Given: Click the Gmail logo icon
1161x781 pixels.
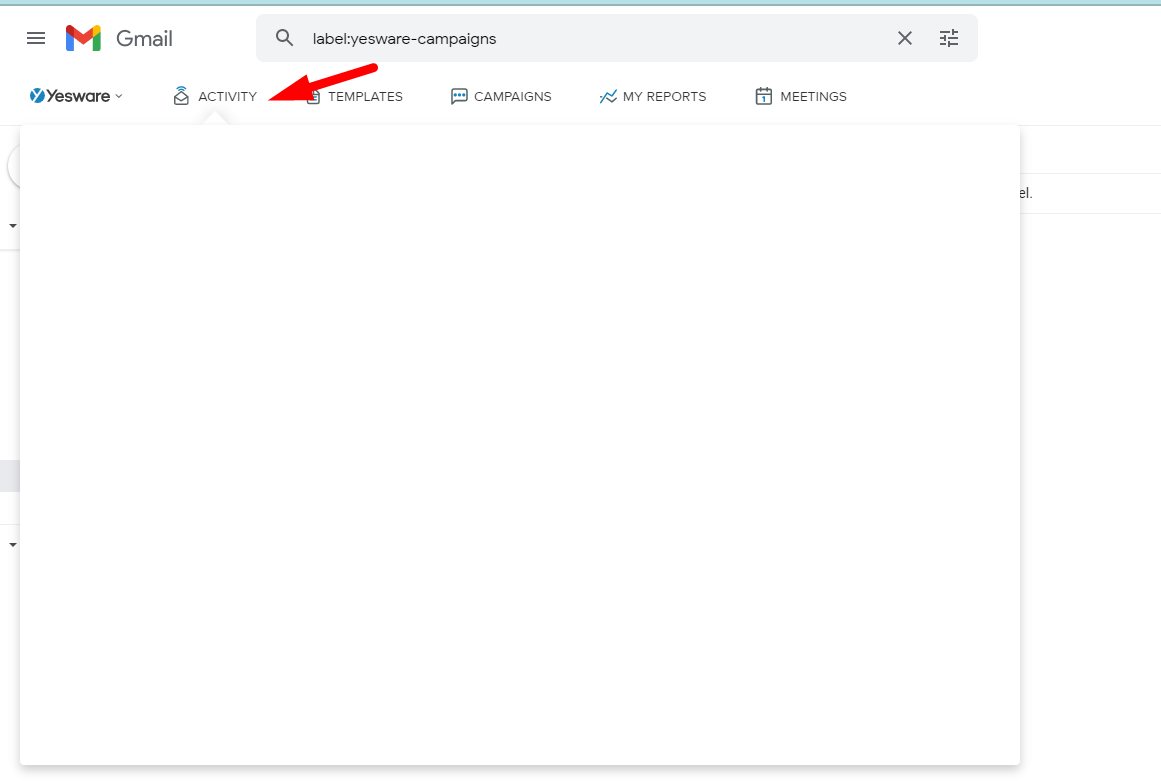Looking at the screenshot, I should point(83,38).
